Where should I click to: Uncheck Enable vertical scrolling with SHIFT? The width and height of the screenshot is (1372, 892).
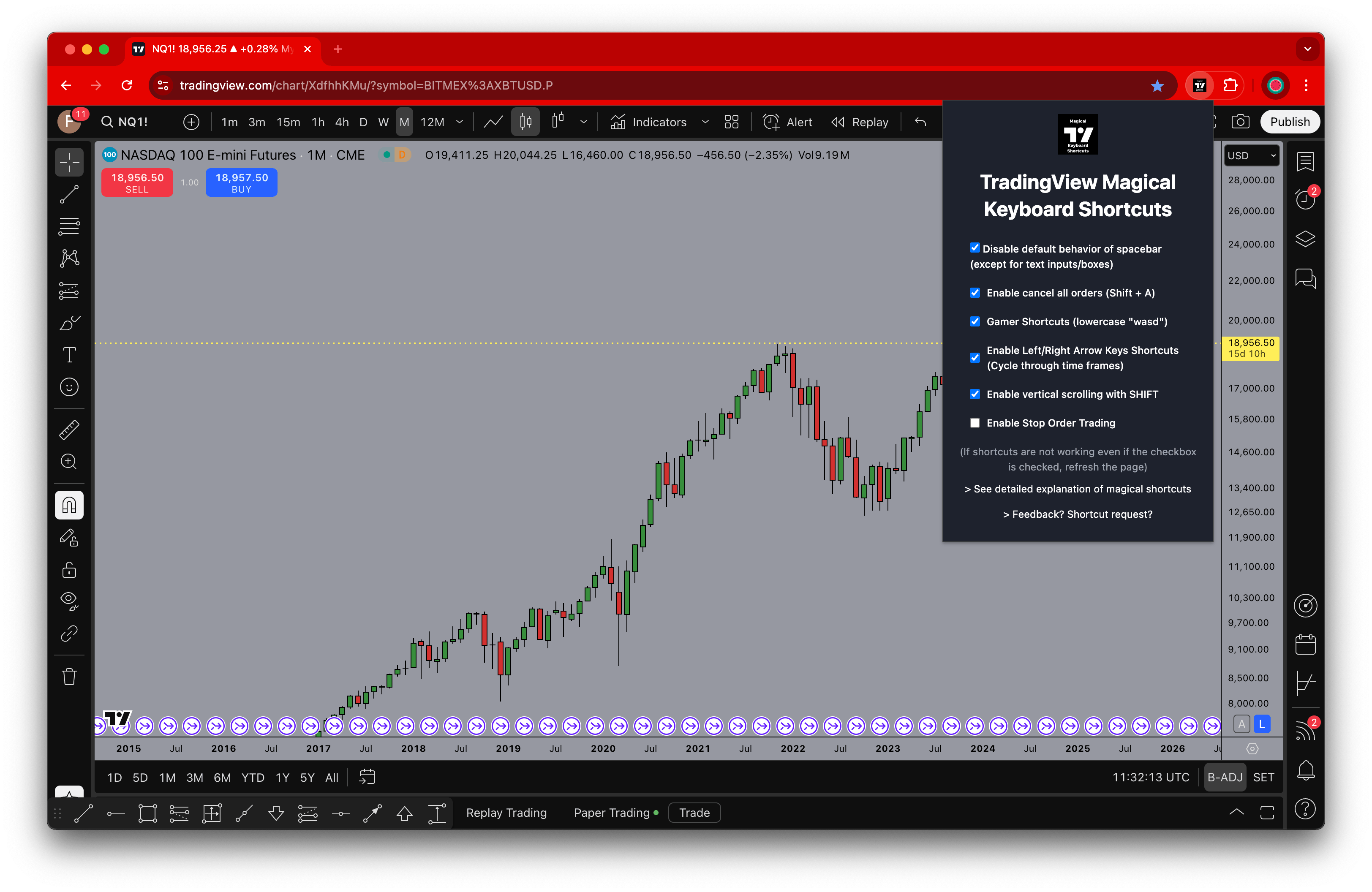(975, 394)
